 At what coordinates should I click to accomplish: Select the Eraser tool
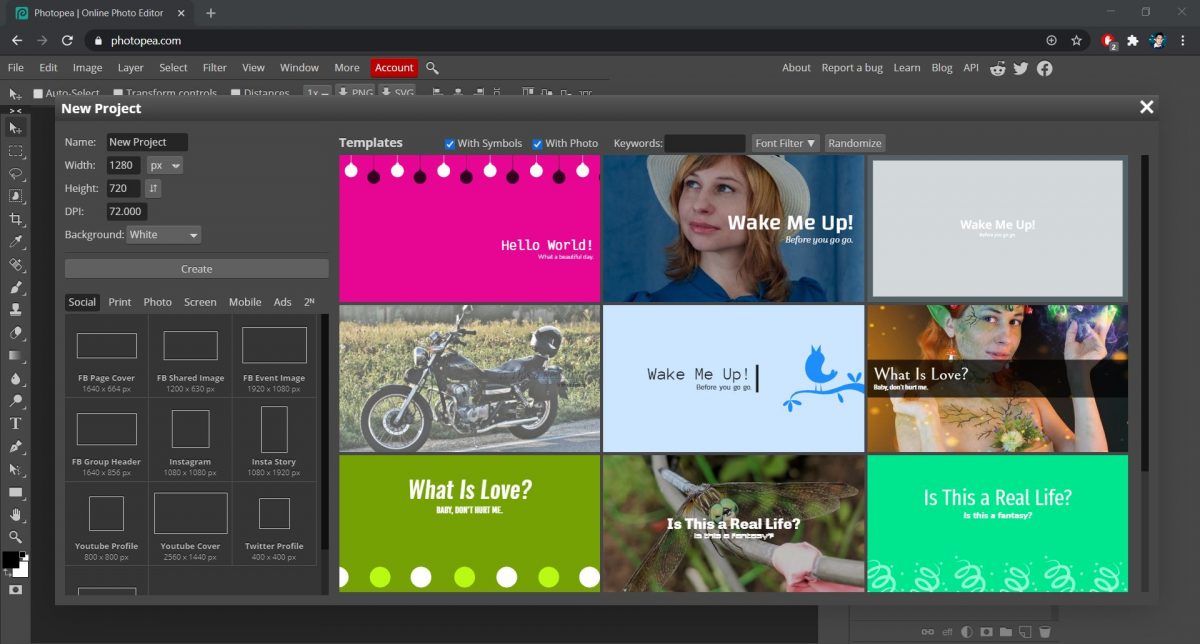(14, 334)
